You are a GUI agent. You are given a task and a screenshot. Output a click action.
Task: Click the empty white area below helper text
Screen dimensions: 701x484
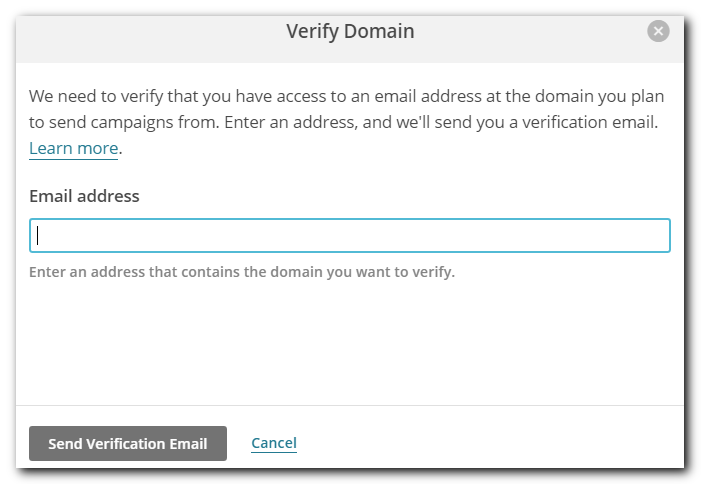[350, 344]
